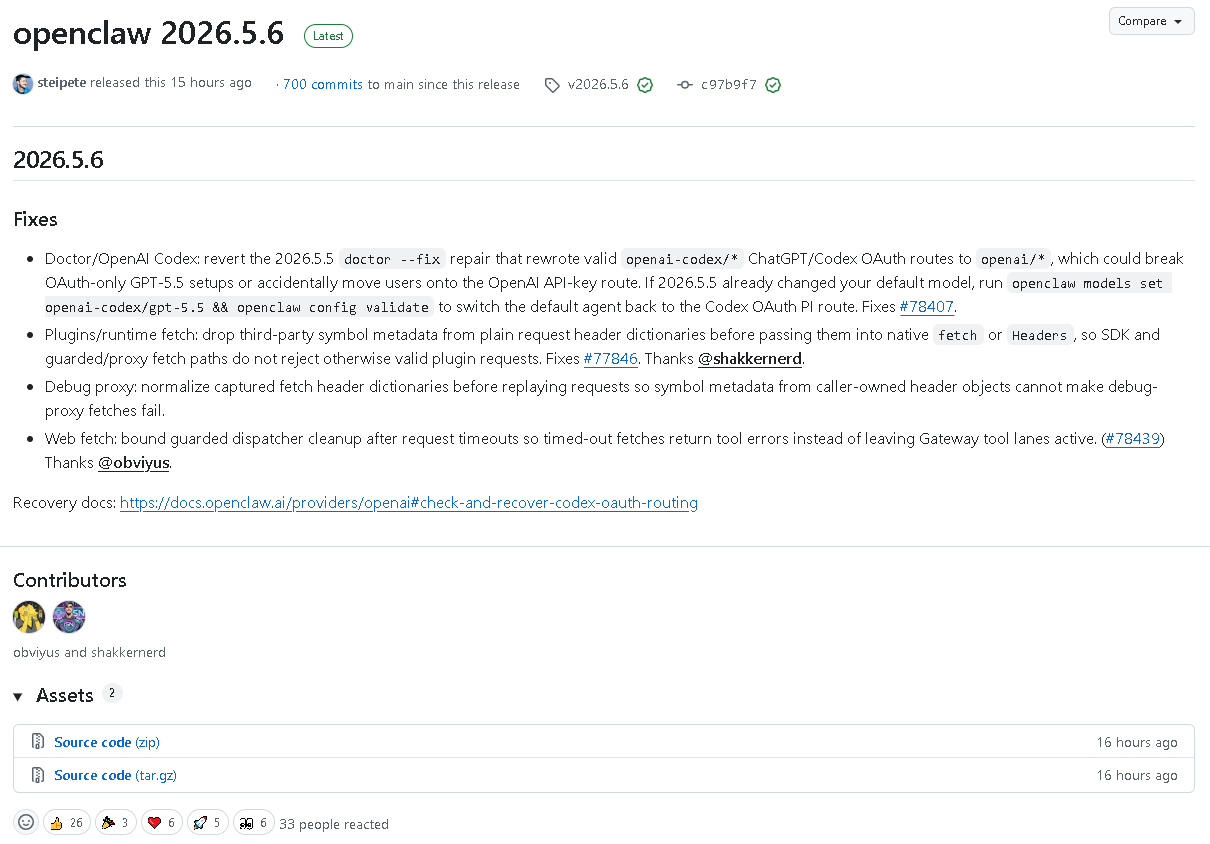Open tag v2026.5.6
Viewport: 1210px width, 844px height.
click(598, 85)
